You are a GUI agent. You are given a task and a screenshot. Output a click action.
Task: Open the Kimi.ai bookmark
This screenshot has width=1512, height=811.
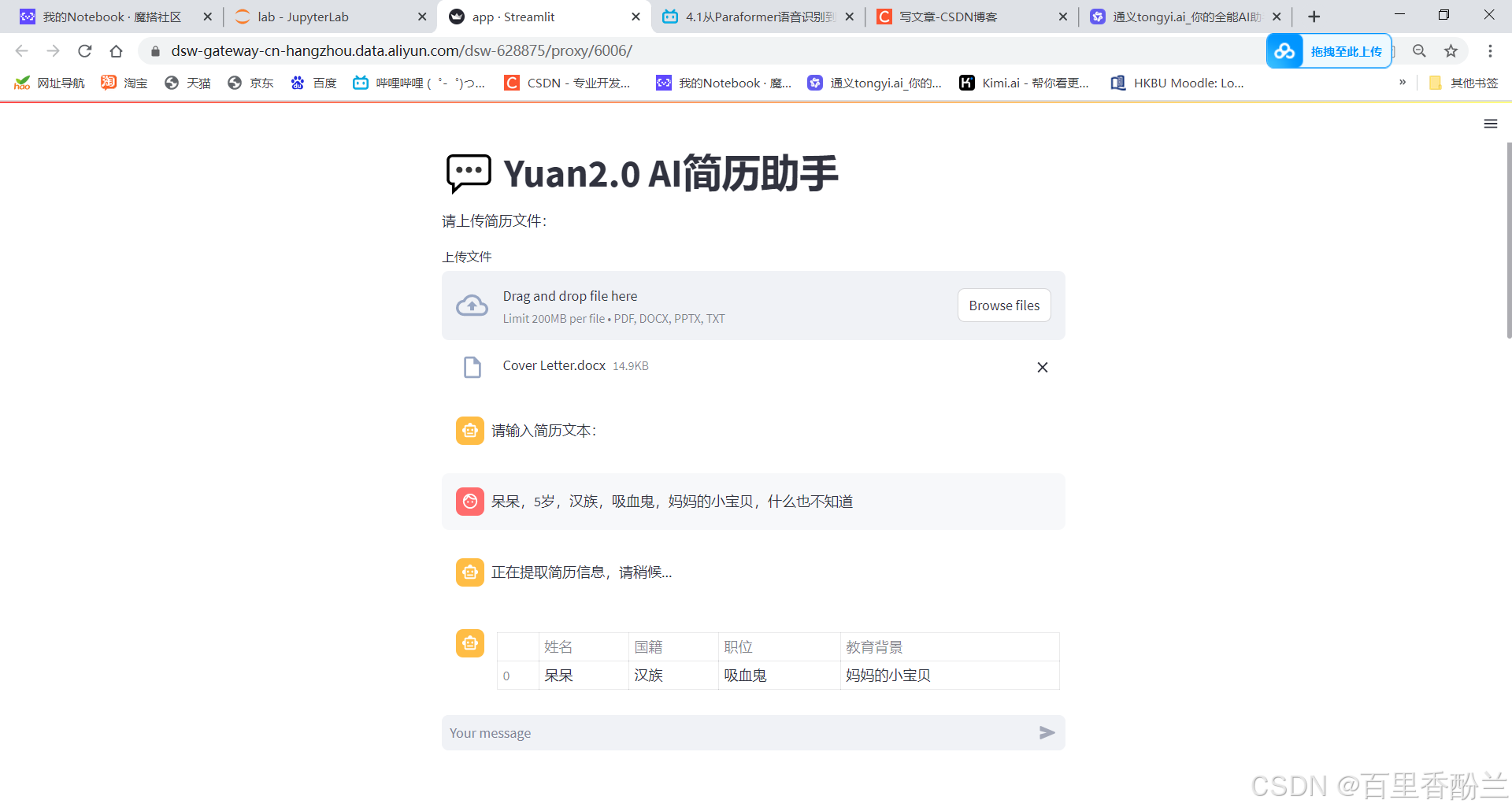[x=1024, y=83]
